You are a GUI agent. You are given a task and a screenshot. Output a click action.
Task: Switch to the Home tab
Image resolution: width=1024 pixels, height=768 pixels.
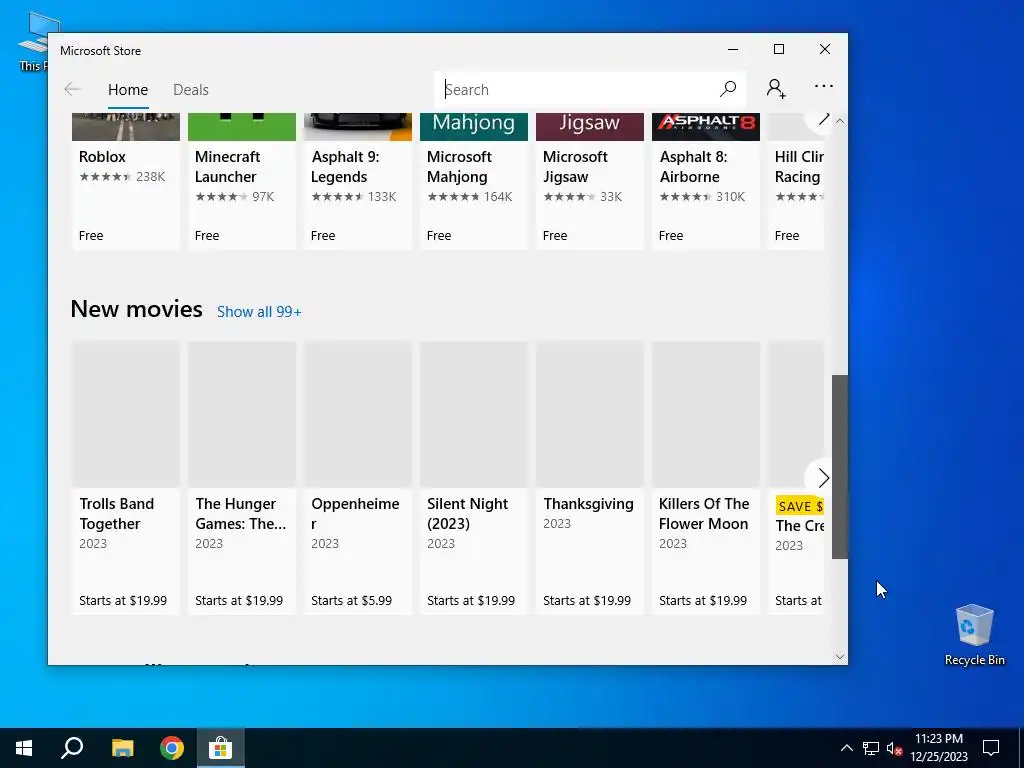pos(128,89)
